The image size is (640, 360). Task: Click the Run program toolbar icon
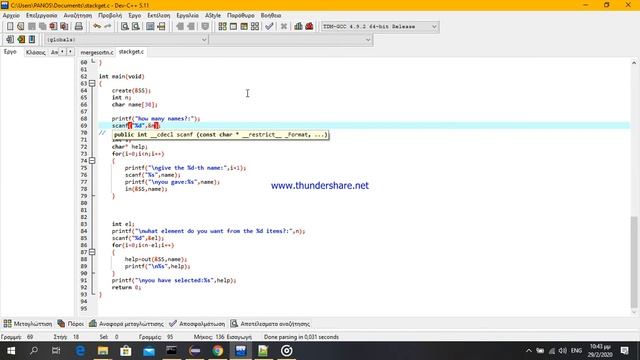coord(233,27)
